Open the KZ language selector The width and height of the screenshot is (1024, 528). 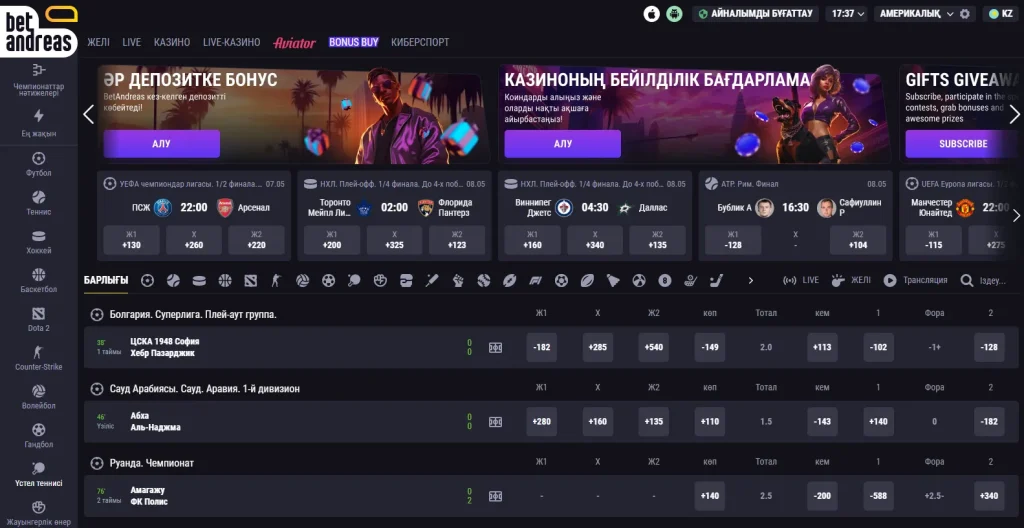(x=1001, y=14)
